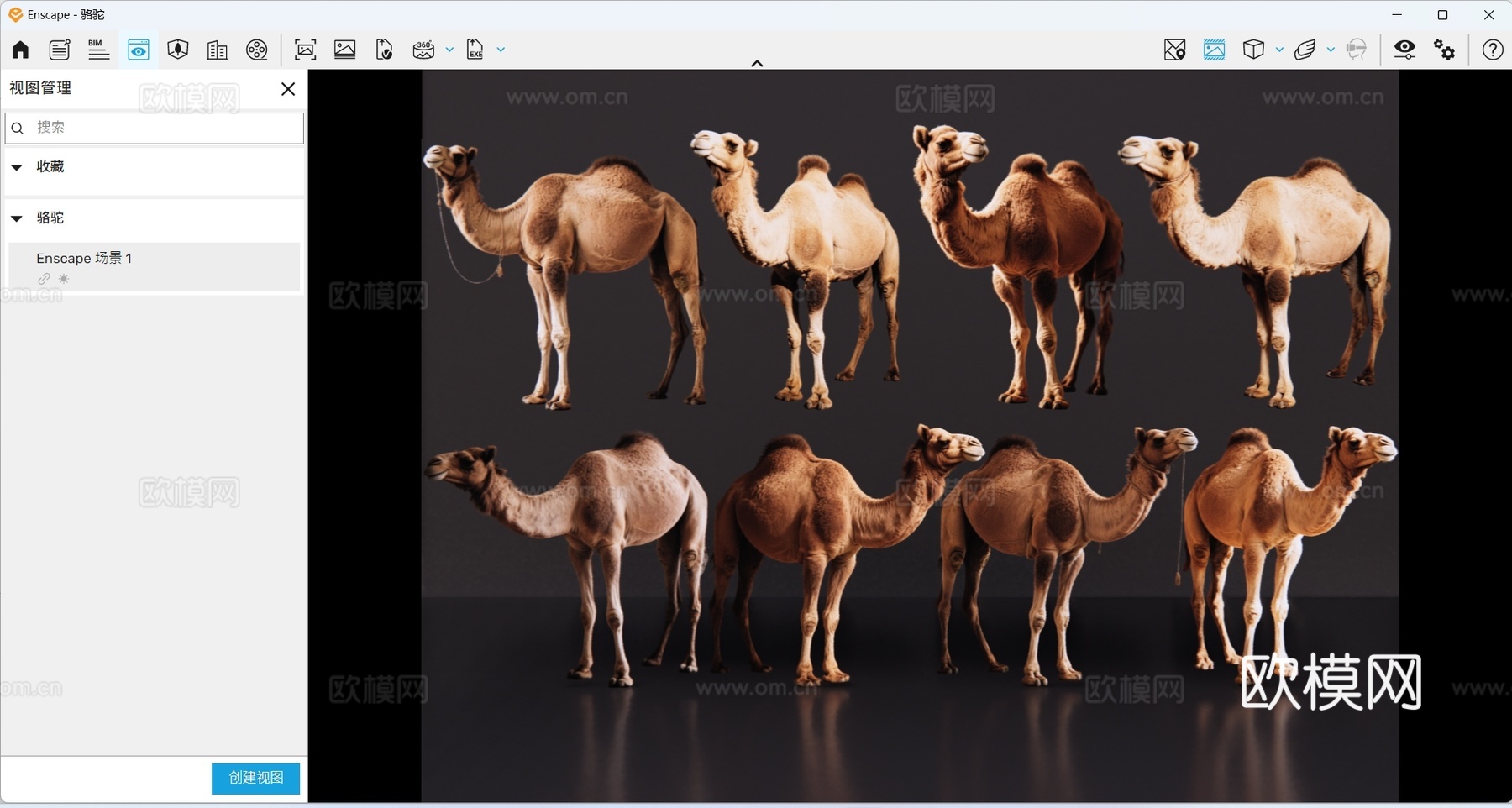Toggle the View Management panel button

(x=139, y=50)
